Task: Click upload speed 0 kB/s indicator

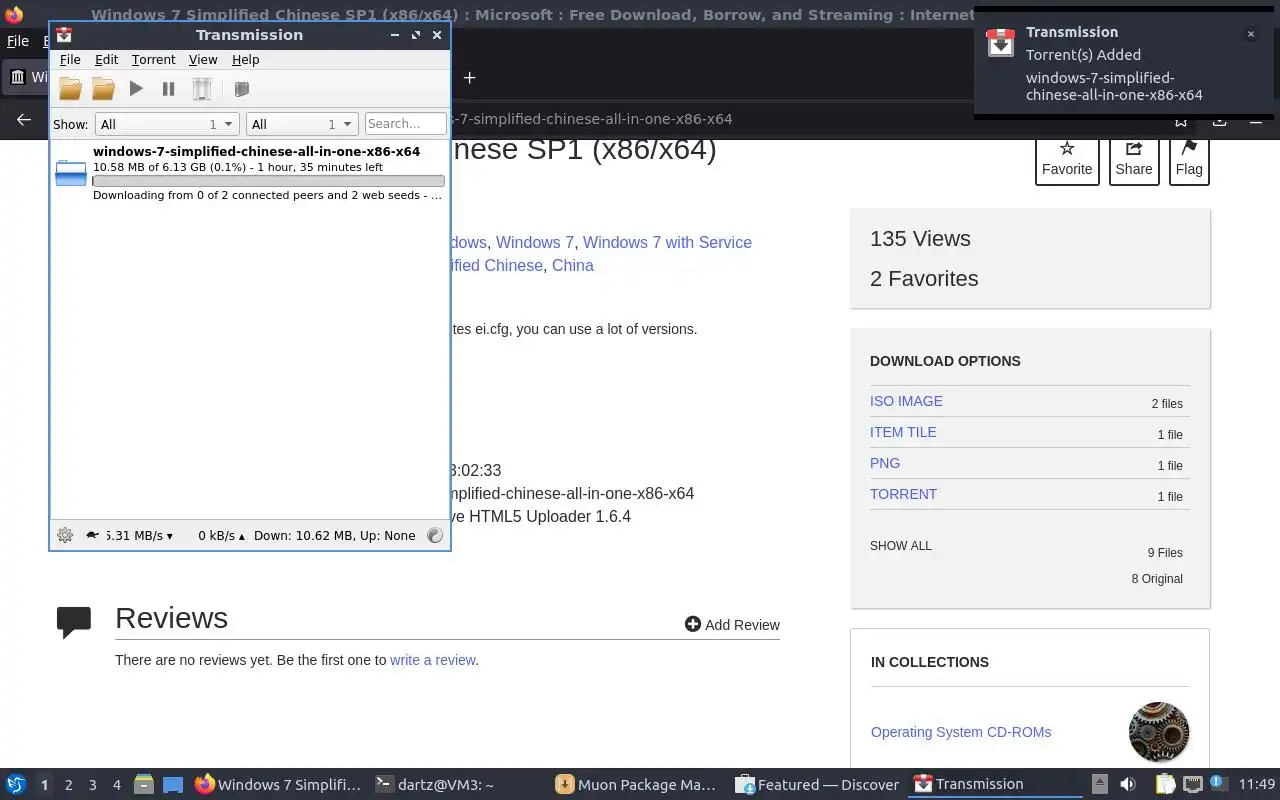Action: click(x=221, y=536)
